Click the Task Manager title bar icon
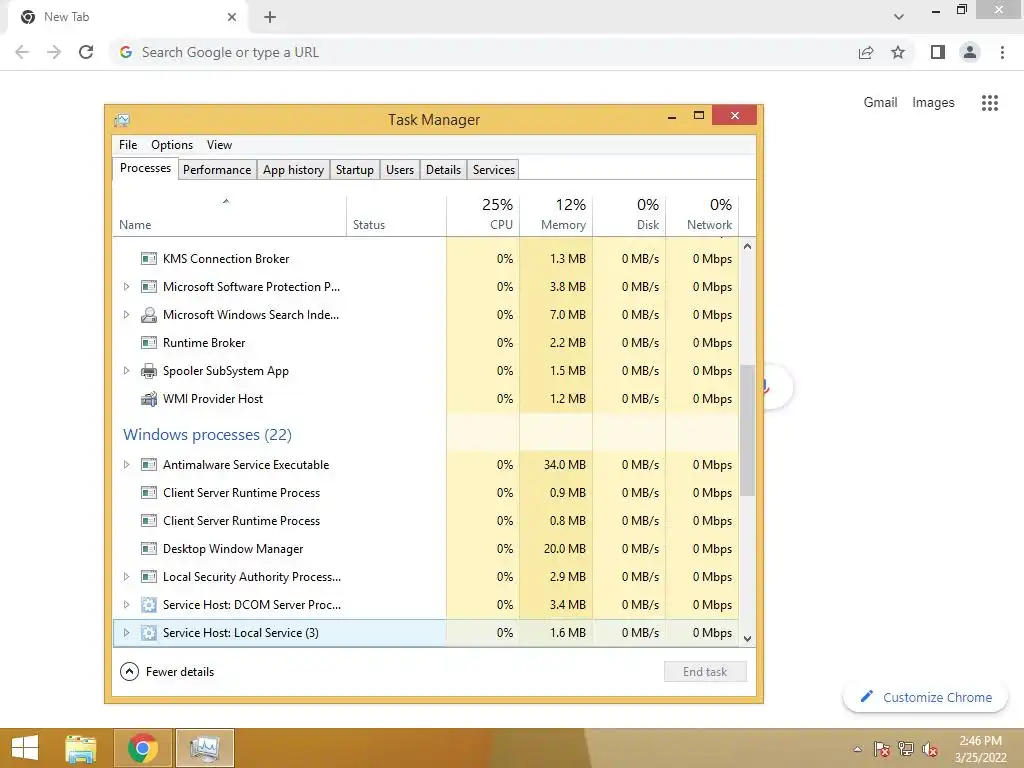This screenshot has height=768, width=1024. pos(122,120)
